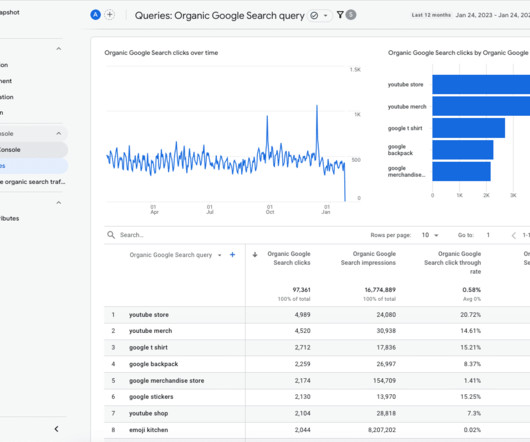The image size is (530, 442).
Task: Select the google backpack table row
Action: [x=317, y=364]
